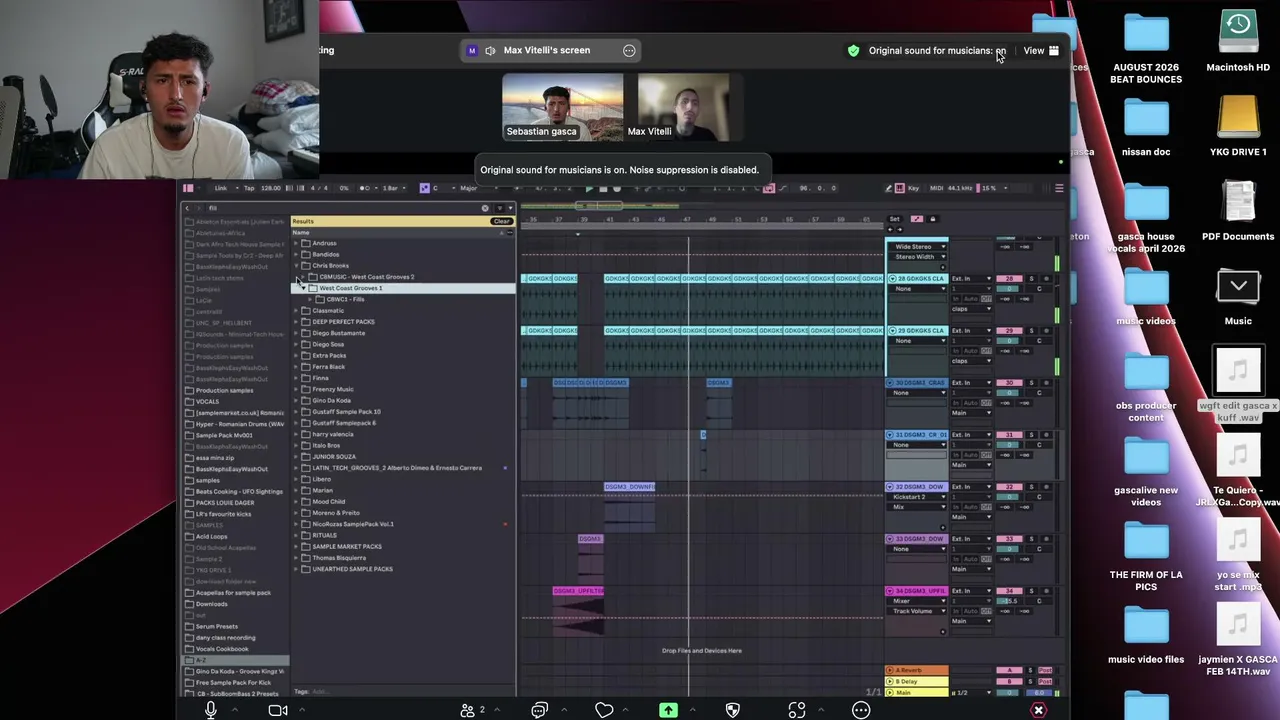The image size is (1280, 720).
Task: Open the music videos desktop folder
Action: click(x=1146, y=289)
